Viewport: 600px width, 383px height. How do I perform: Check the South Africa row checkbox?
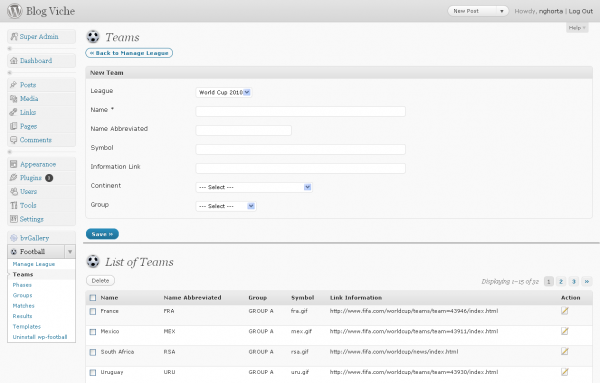click(x=93, y=352)
